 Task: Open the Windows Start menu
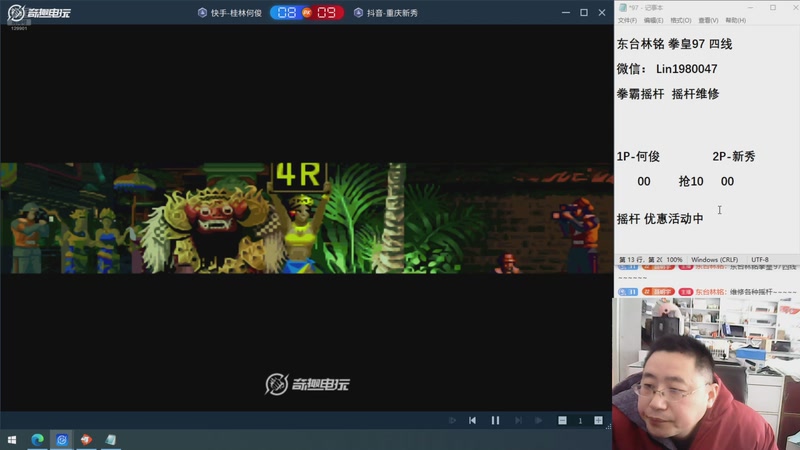coord(12,440)
